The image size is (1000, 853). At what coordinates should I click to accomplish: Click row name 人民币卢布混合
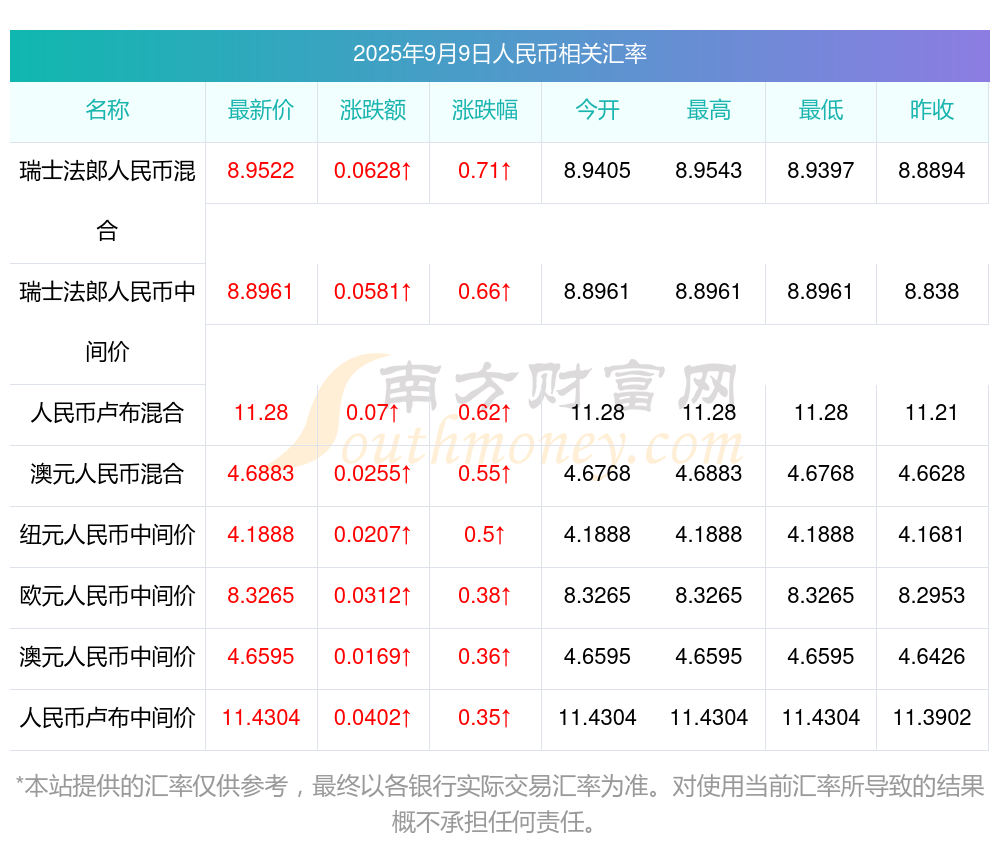pos(107,413)
